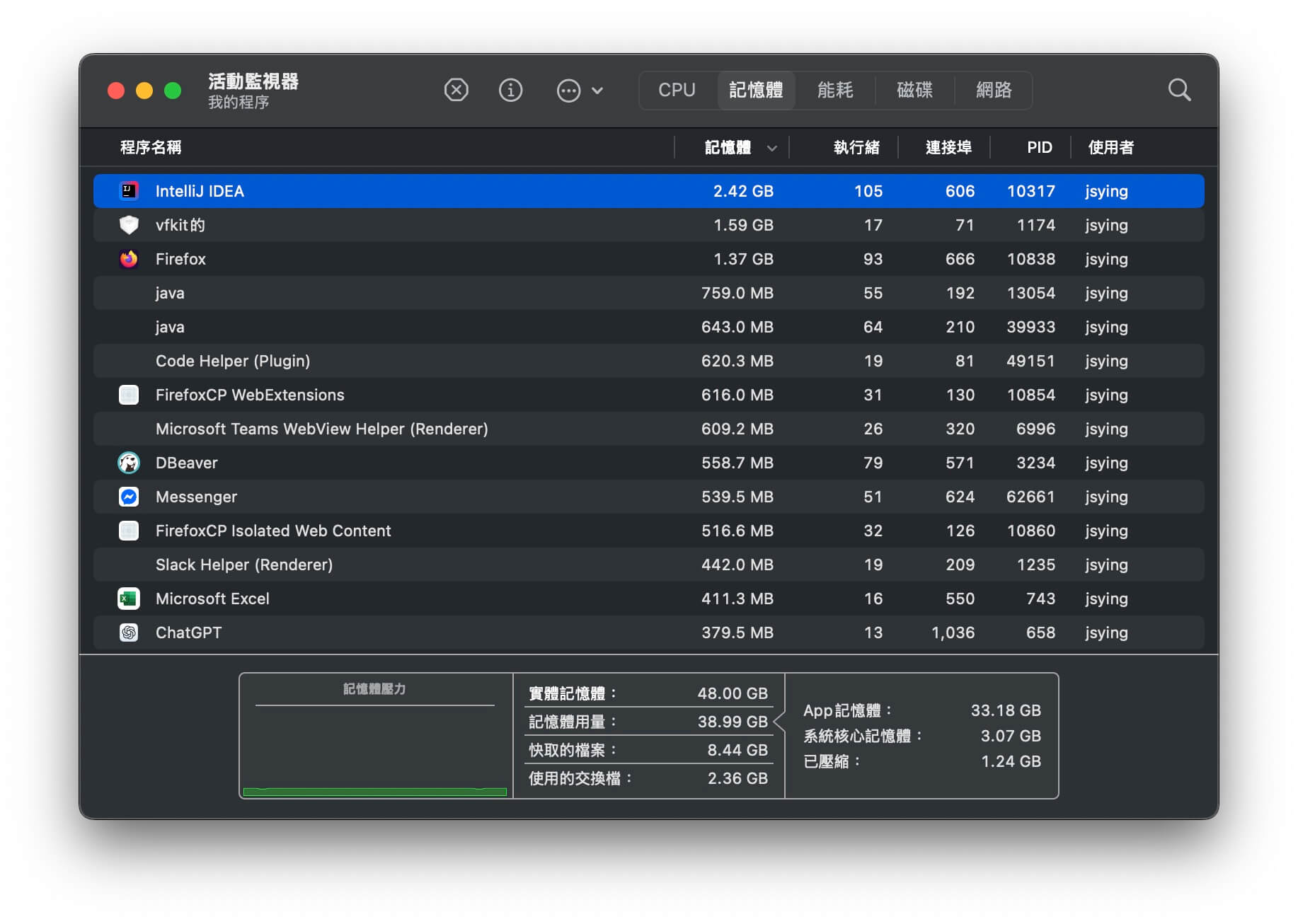1298x924 pixels.
Task: Click the 系統核心記憶體 3.07 GB entry
Action: click(921, 736)
